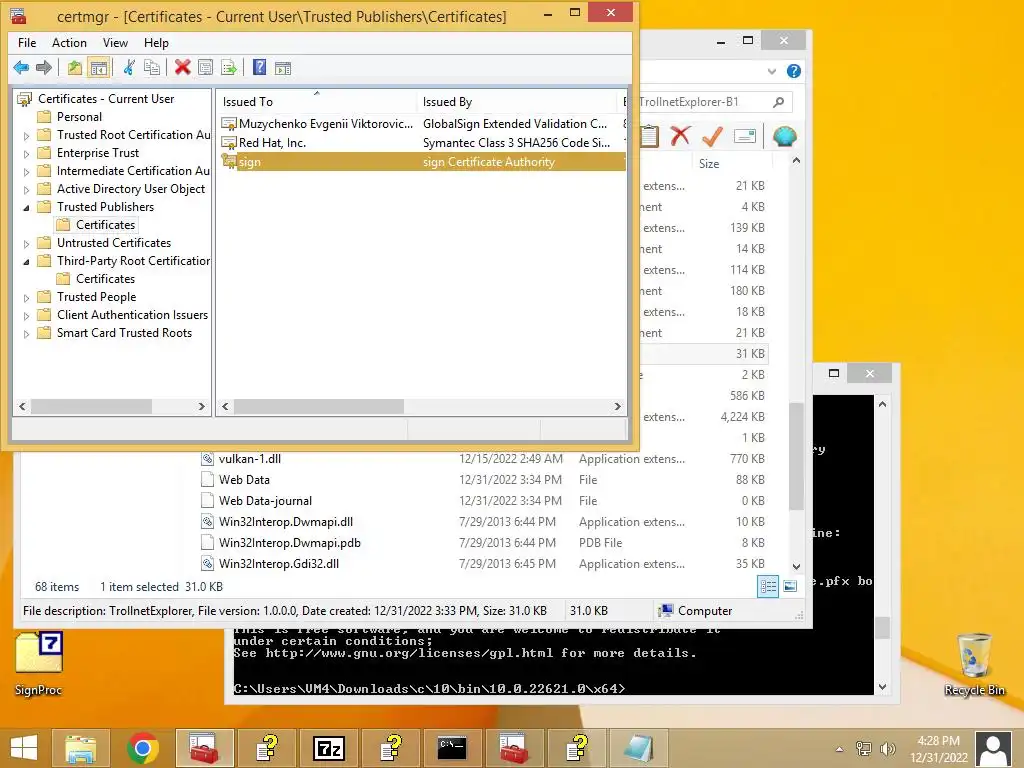1024x768 pixels.
Task: Click the Explorer file list vertical scrollbar
Action: click(796, 457)
